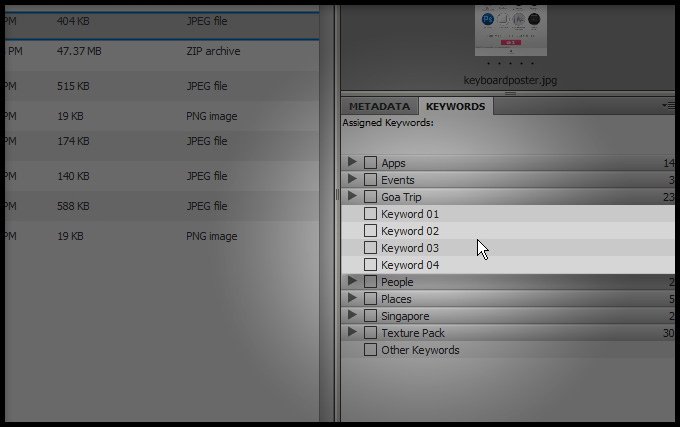Screen dimensions: 680x427
Task: Select the 47.37 MB ZIP archive row
Action: [x=160, y=51]
